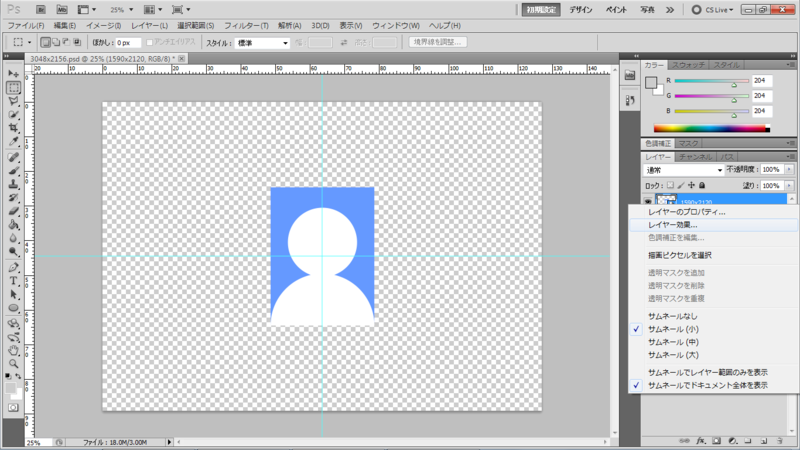800x450 pixels.
Task: Choose new selection mode button
Action: coord(45,42)
